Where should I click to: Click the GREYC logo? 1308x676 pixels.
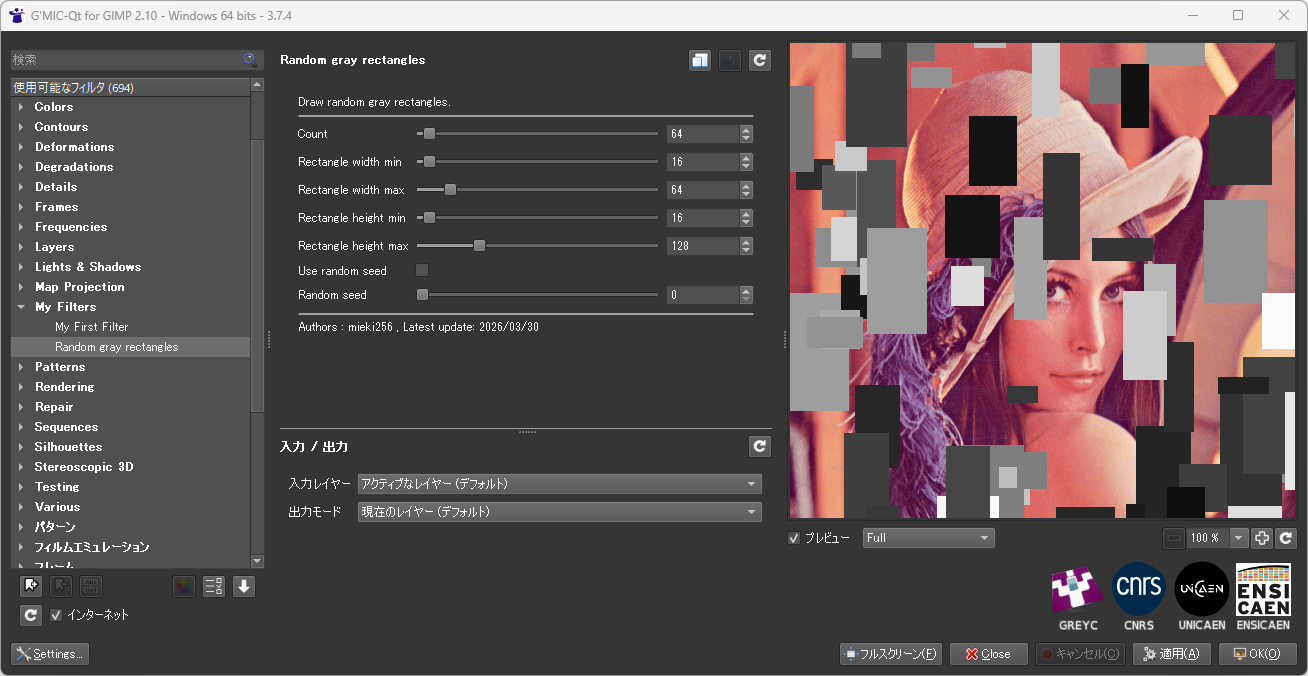point(1078,598)
